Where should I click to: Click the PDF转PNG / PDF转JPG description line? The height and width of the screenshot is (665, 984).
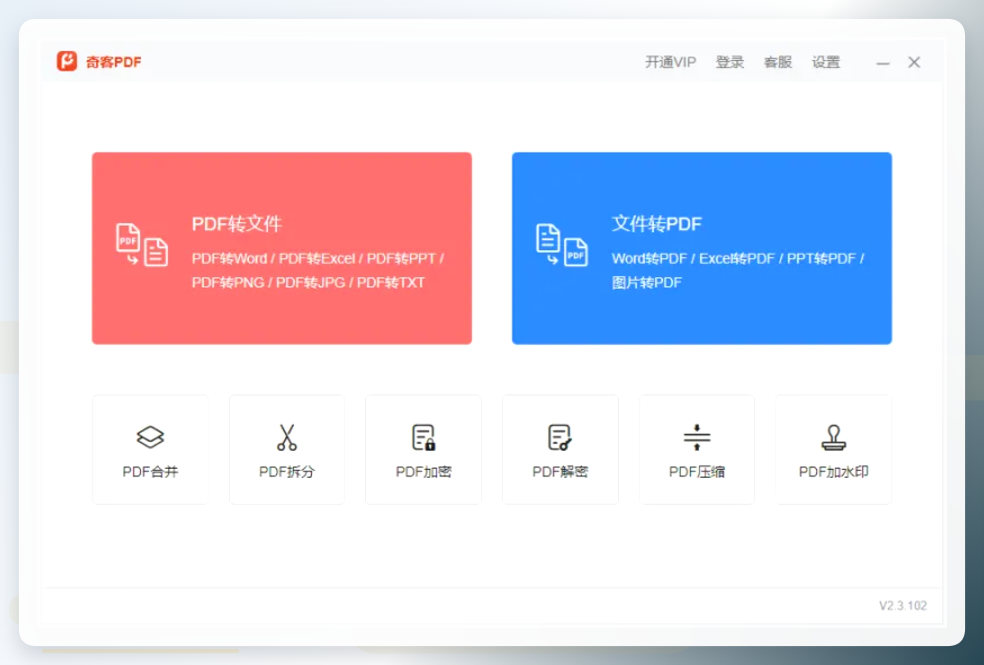click(308, 282)
